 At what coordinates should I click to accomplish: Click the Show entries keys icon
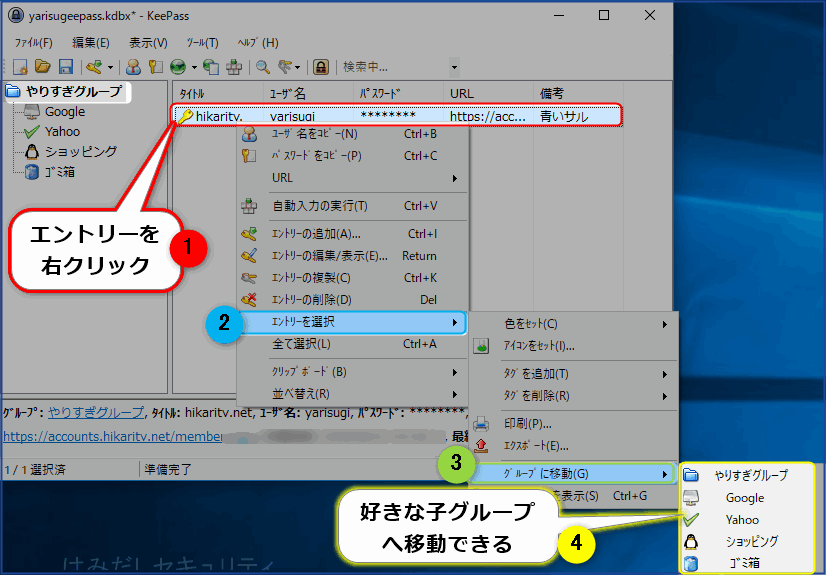[284, 67]
